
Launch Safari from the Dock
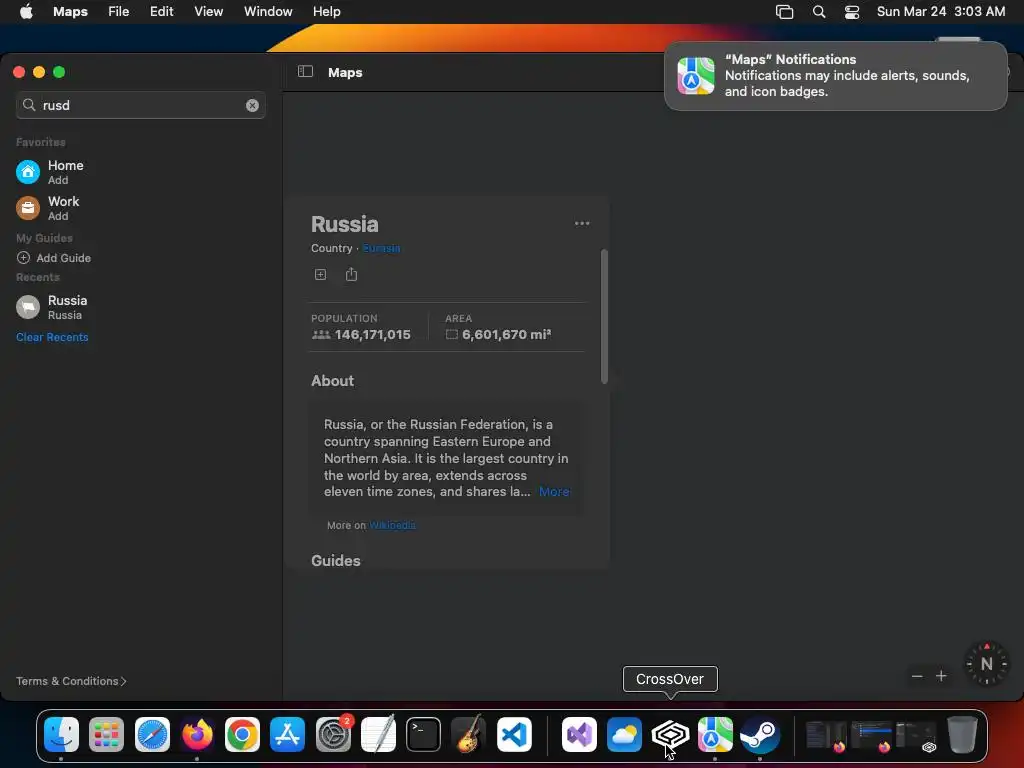pyautogui.click(x=152, y=735)
